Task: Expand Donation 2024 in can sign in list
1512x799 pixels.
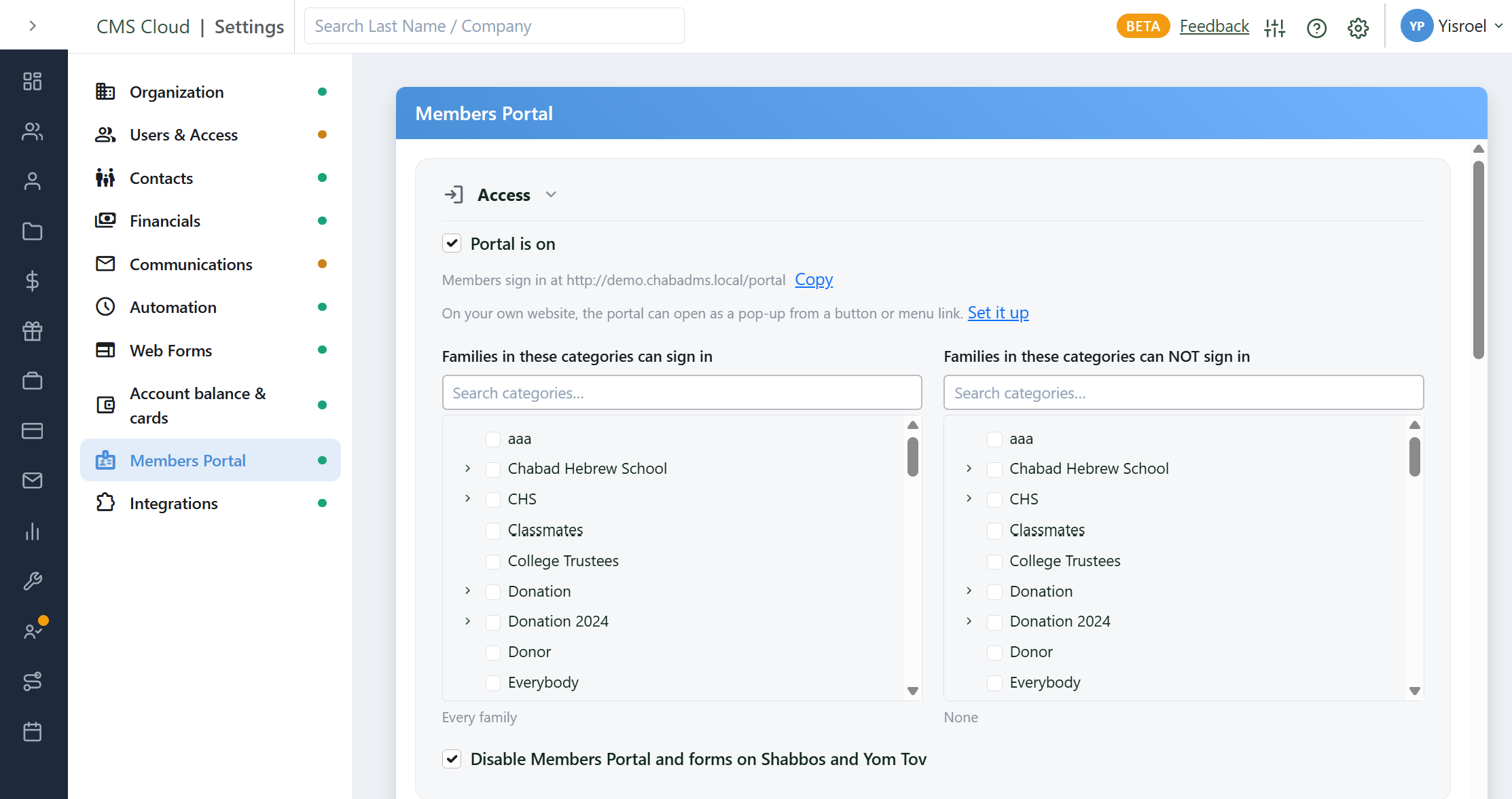Action: click(x=467, y=621)
